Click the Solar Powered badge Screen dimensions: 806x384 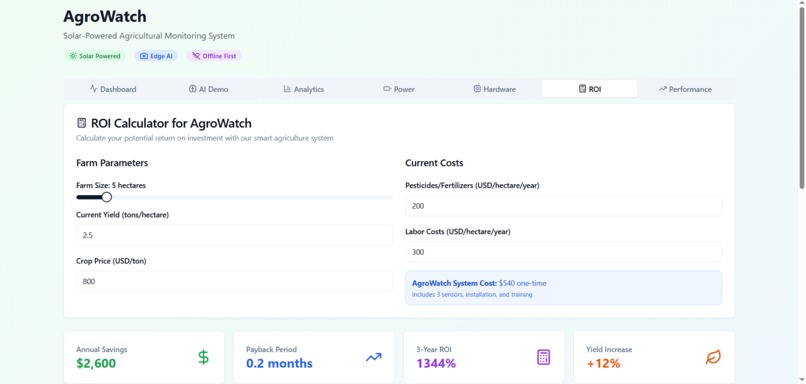tap(95, 56)
